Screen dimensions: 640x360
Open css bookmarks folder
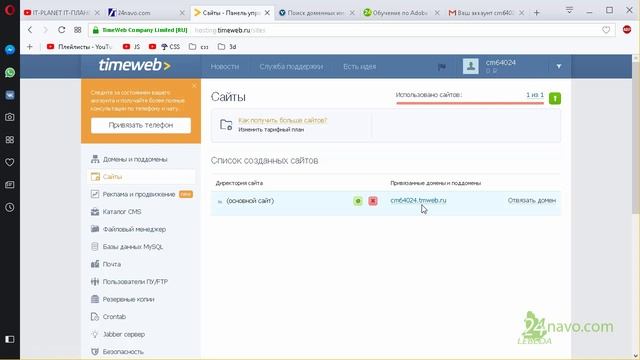pos(199,47)
